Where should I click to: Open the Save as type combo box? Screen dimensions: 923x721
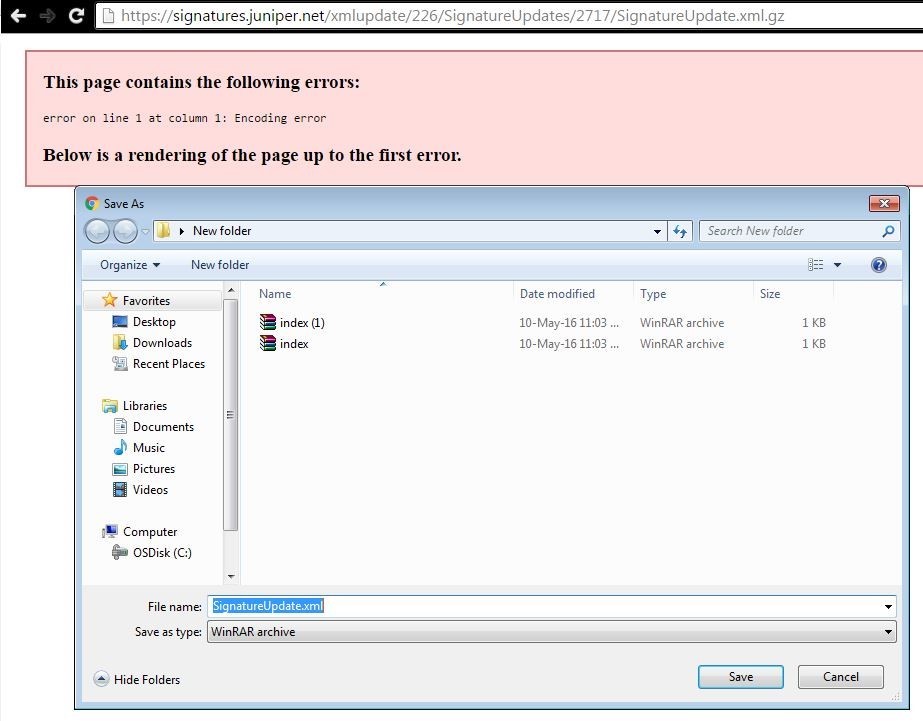(551, 632)
